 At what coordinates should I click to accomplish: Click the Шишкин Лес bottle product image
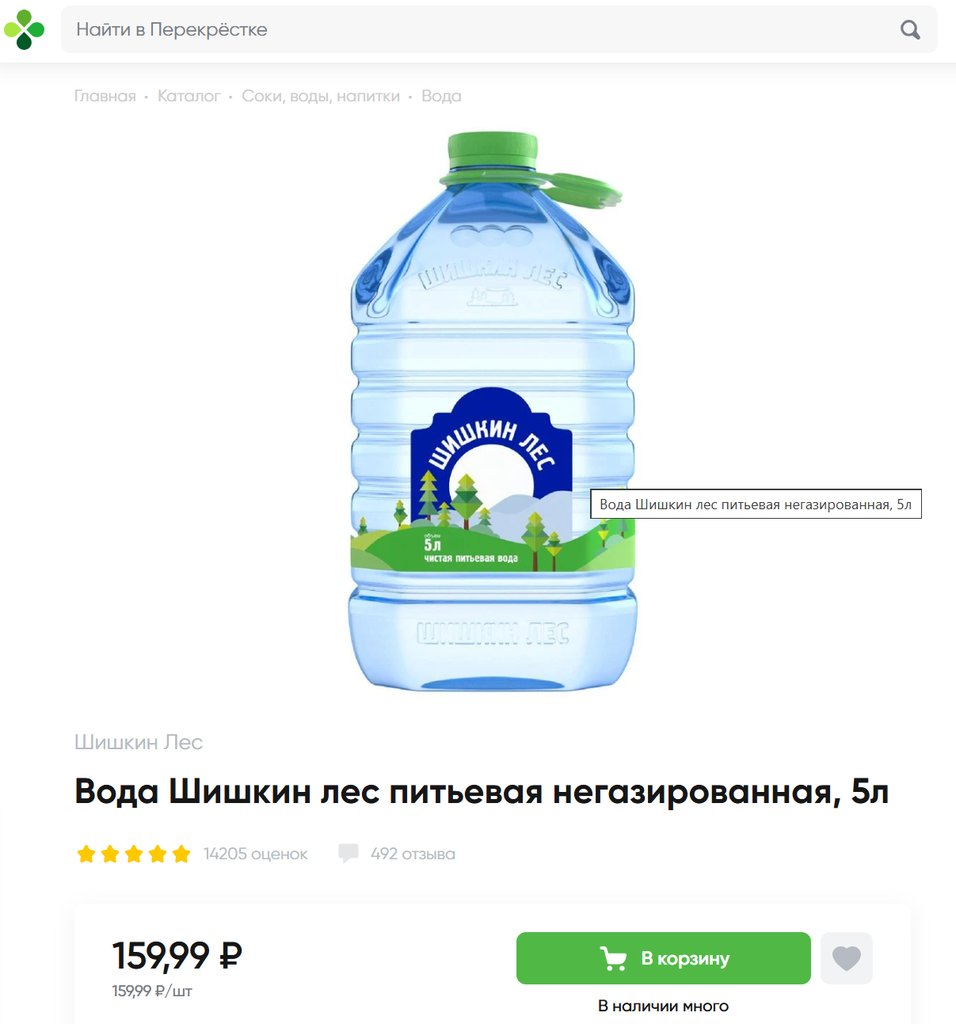click(x=492, y=411)
